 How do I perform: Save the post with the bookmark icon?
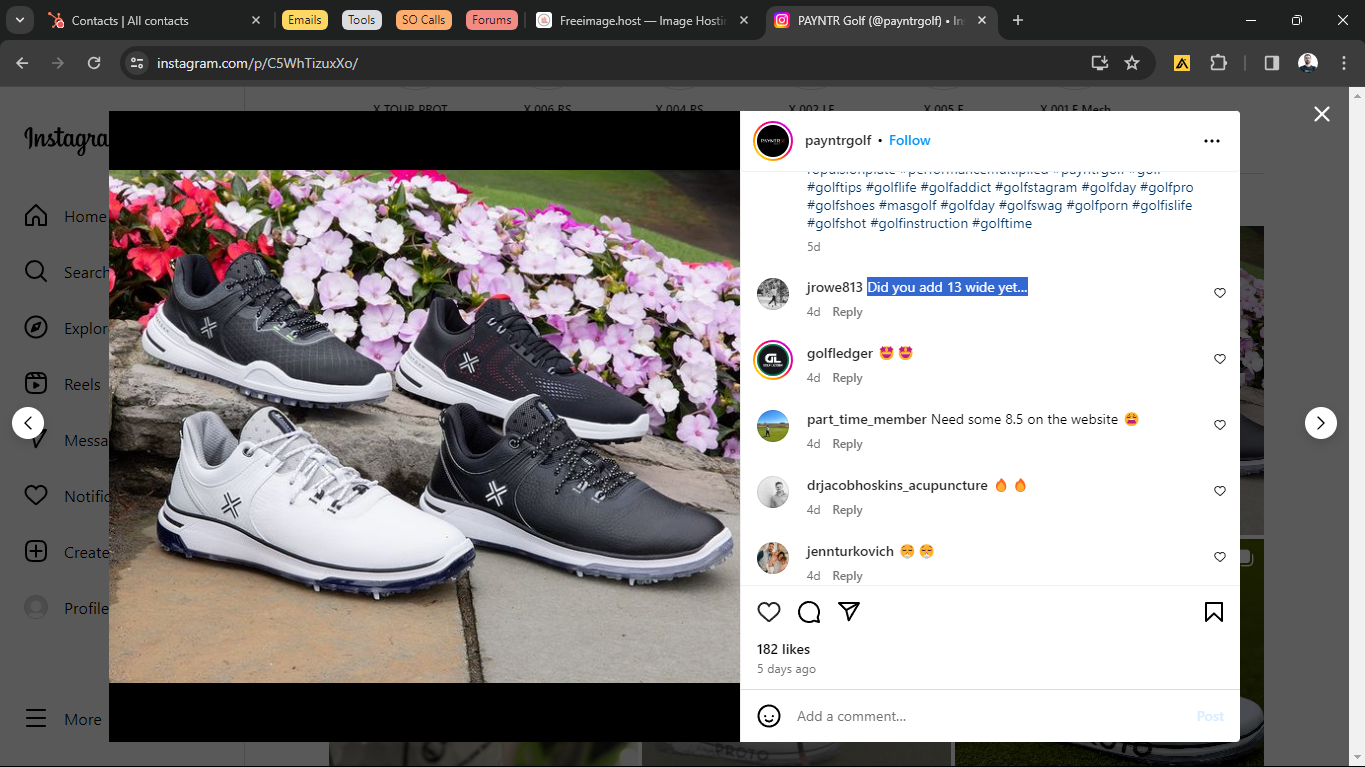1214,612
